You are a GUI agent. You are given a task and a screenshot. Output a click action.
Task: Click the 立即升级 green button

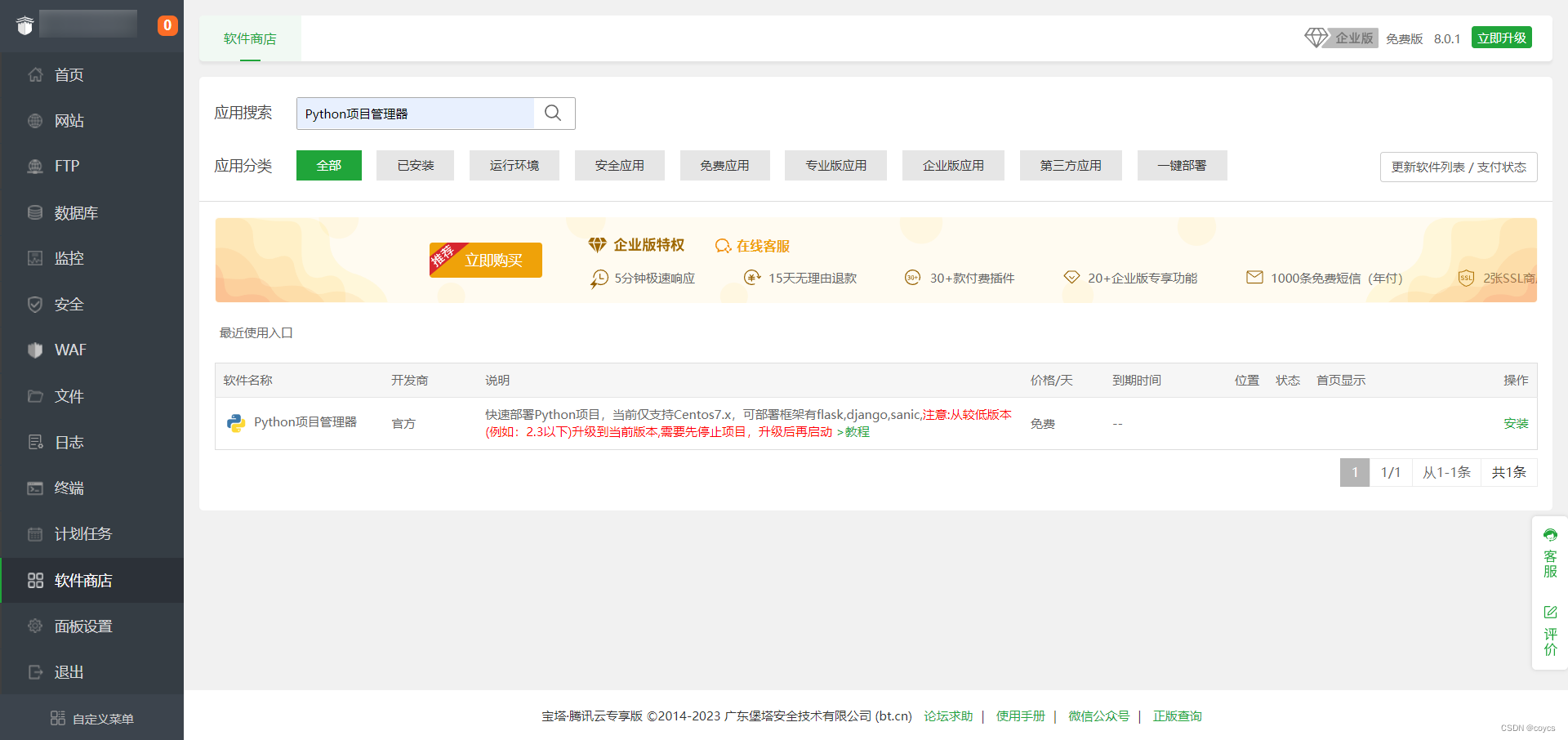[1501, 38]
